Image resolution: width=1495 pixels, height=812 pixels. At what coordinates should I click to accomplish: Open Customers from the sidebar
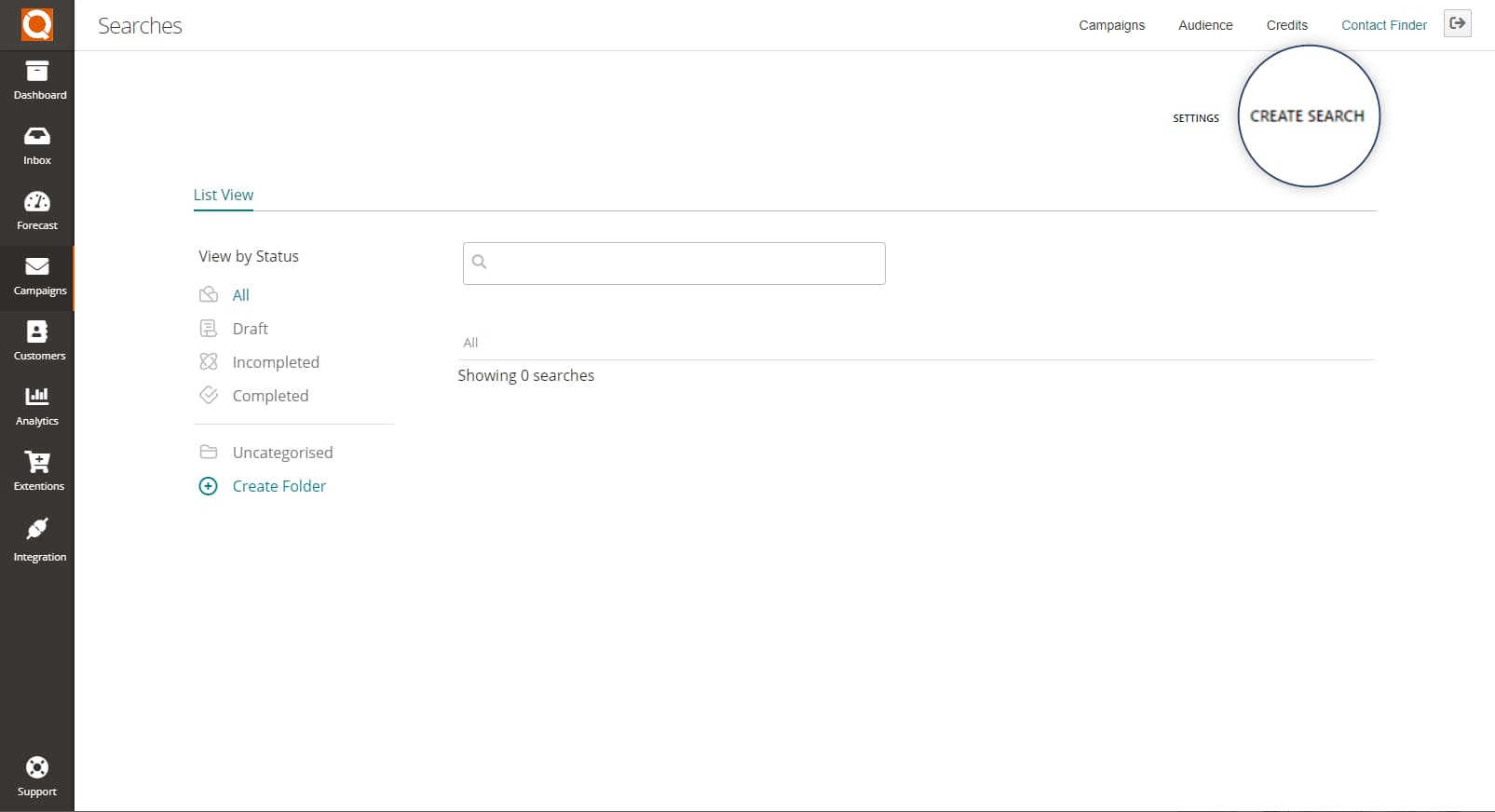pyautogui.click(x=37, y=342)
